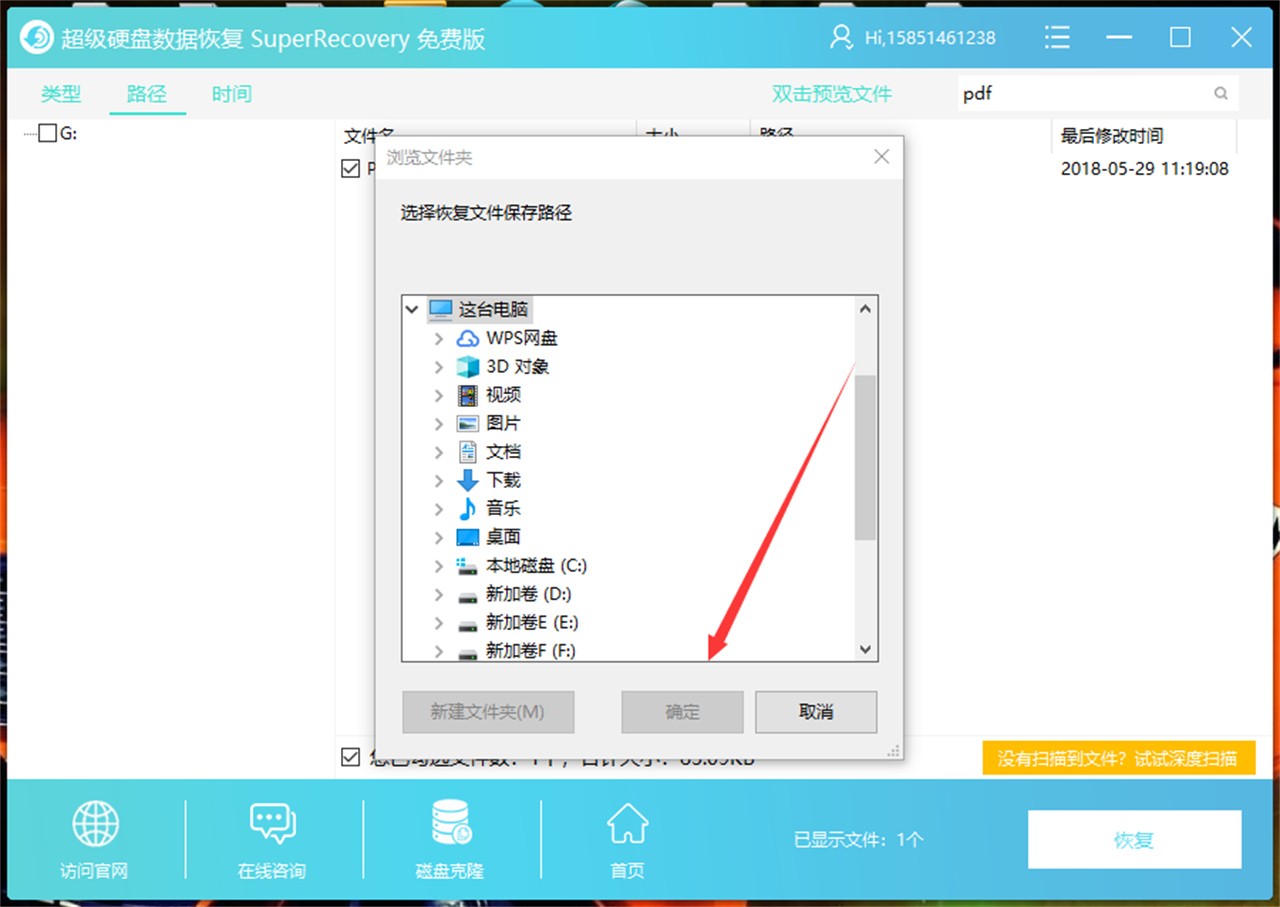The height and width of the screenshot is (907, 1280).
Task: Expand the 本地磁盘 (C:) node
Action: pyautogui.click(x=438, y=565)
